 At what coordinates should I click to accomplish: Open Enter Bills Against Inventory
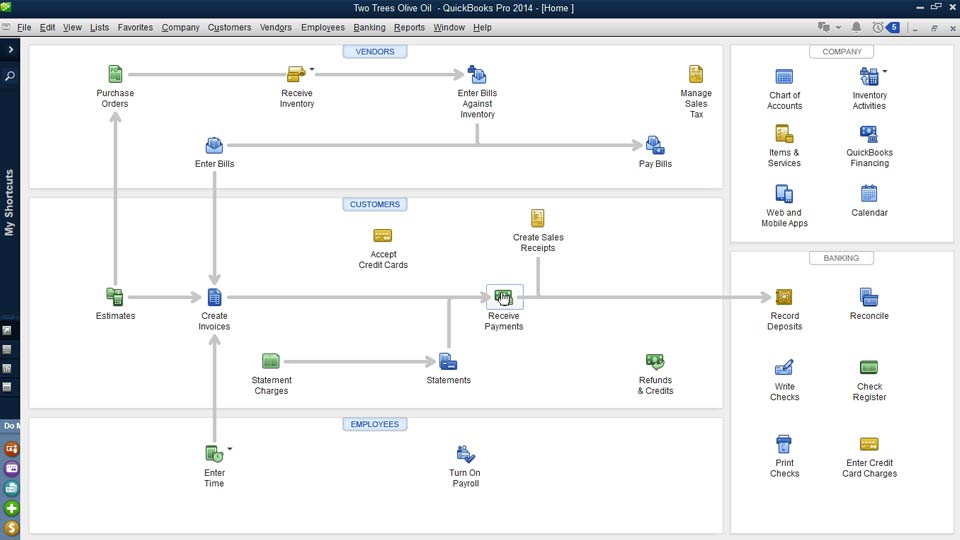coord(477,75)
